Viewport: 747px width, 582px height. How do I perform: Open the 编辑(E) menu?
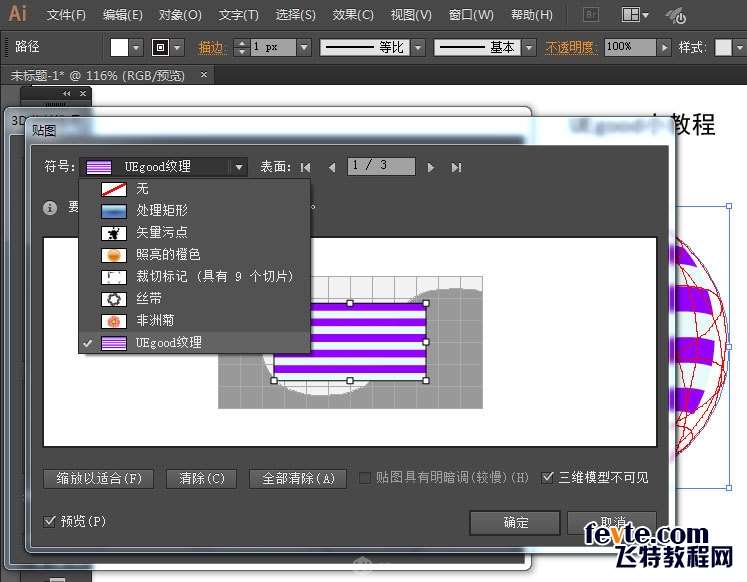tap(122, 15)
